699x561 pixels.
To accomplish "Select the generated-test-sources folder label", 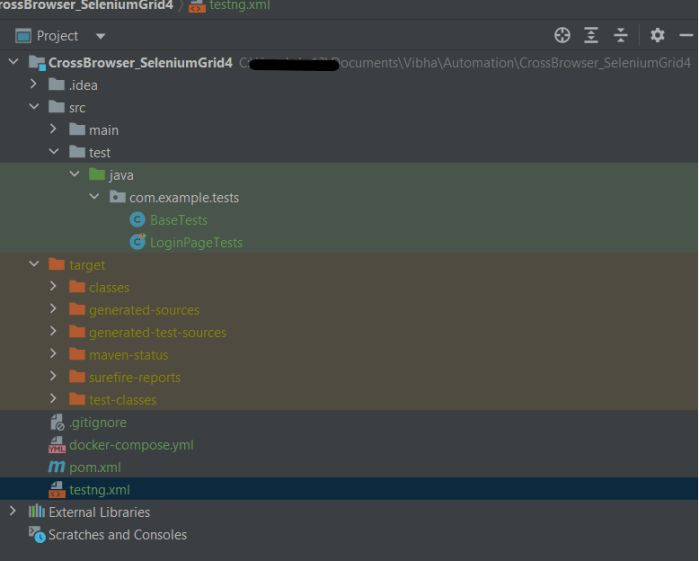I will pos(158,333).
